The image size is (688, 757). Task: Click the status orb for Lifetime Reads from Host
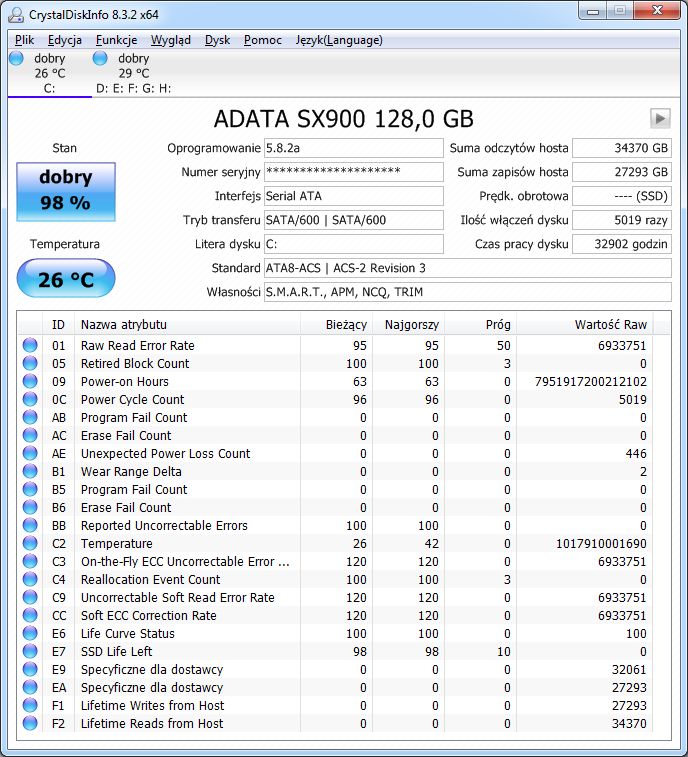click(30, 723)
